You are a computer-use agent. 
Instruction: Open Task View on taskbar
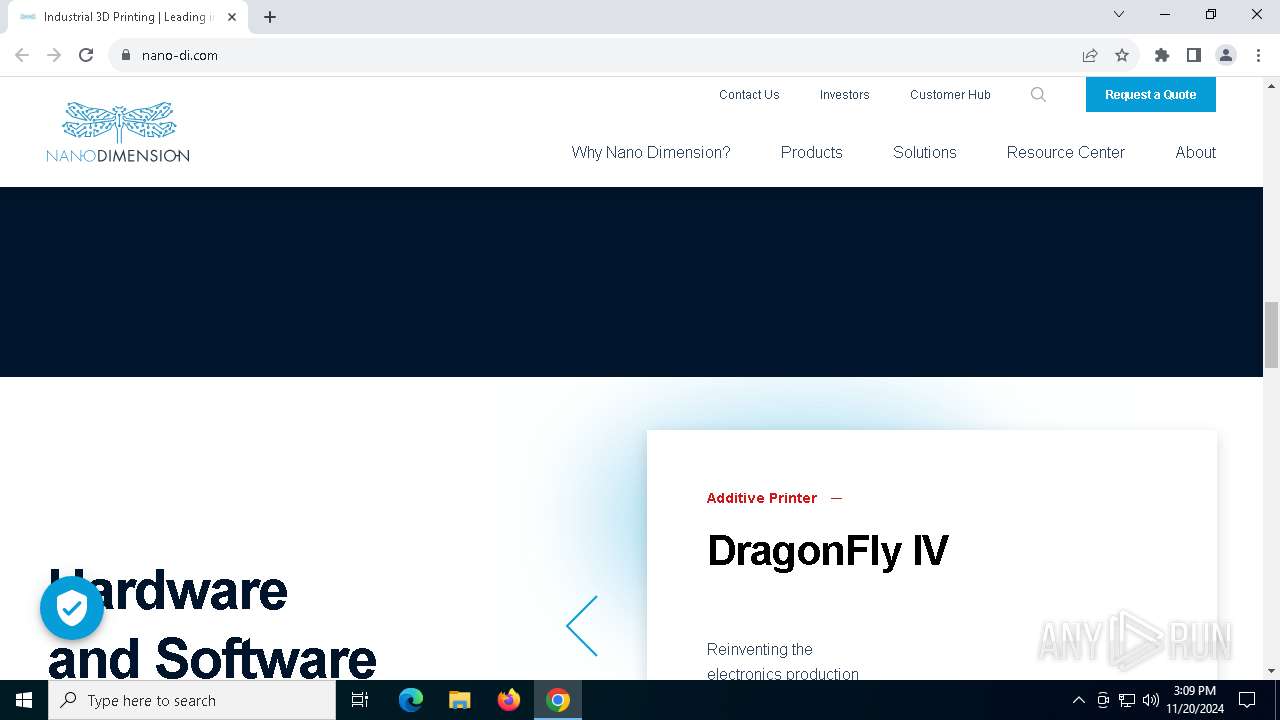(360, 700)
